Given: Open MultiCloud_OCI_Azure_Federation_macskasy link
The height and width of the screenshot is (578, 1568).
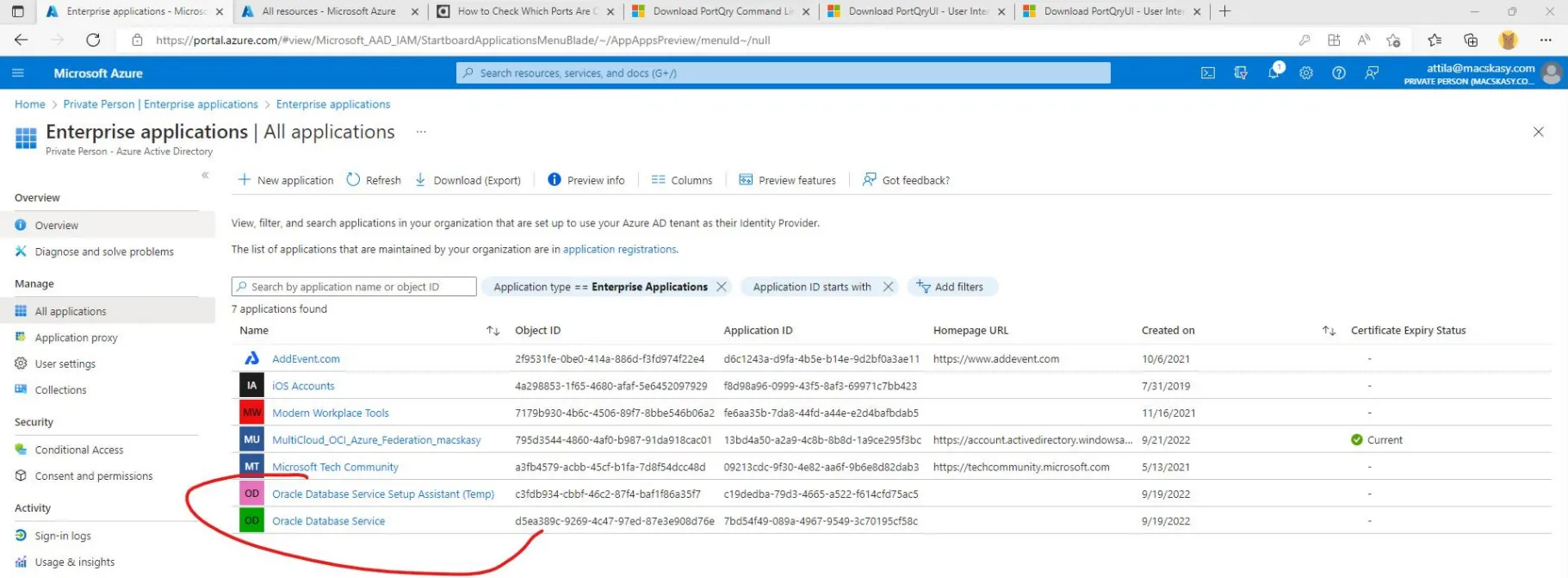Looking at the screenshot, I should [x=376, y=439].
